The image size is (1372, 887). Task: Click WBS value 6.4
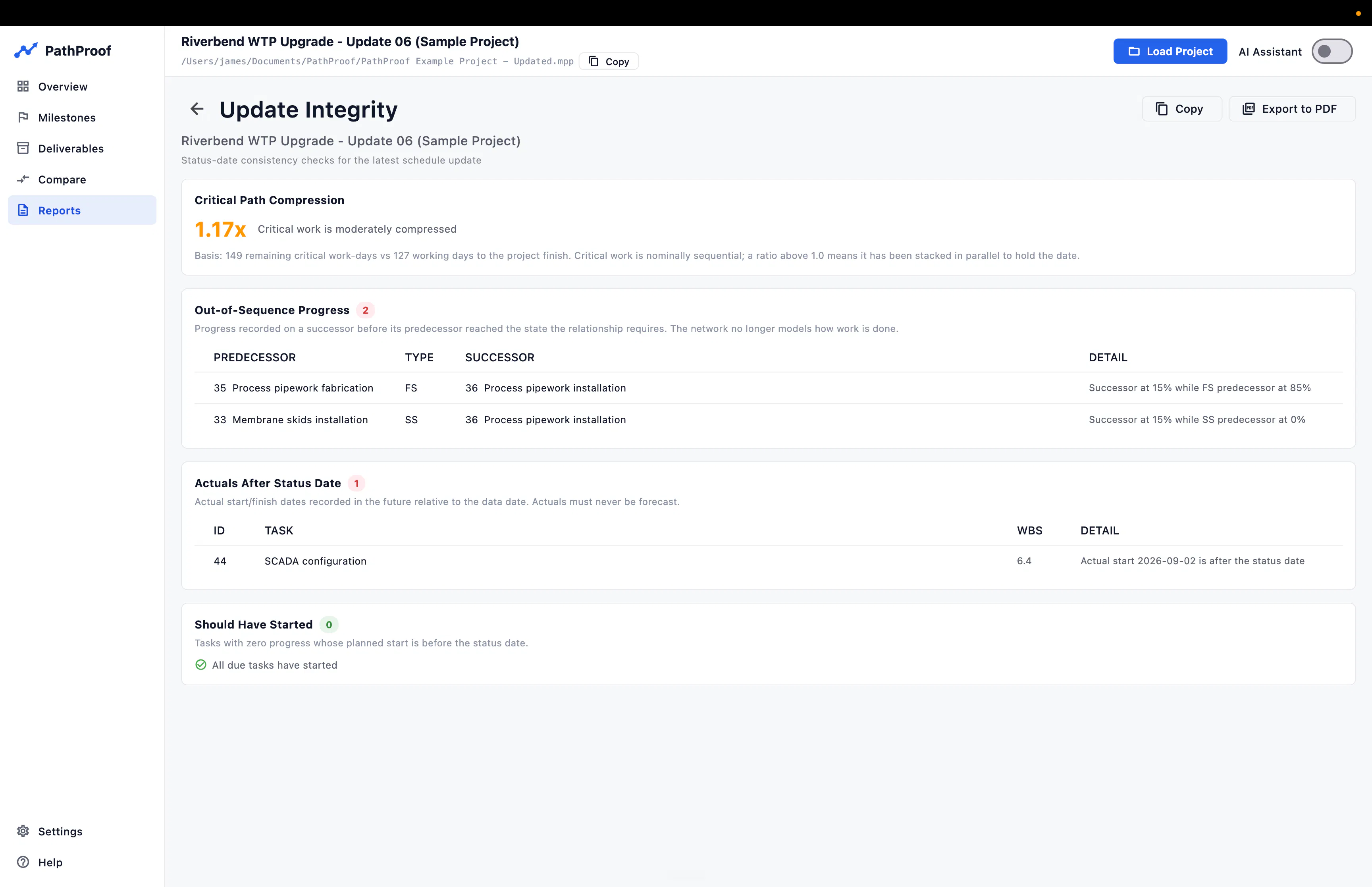1024,561
